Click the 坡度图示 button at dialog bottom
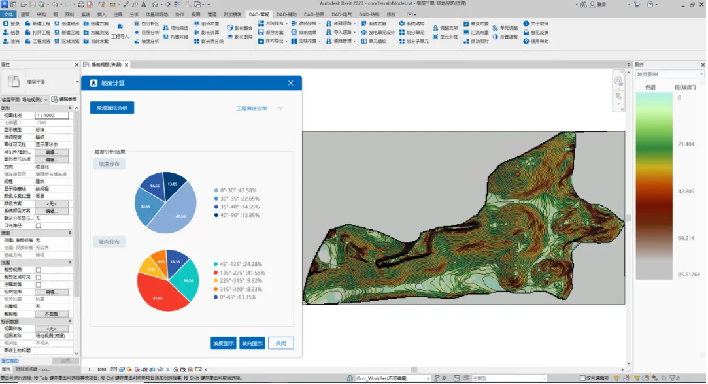This screenshot has width=708, height=384. 224,343
